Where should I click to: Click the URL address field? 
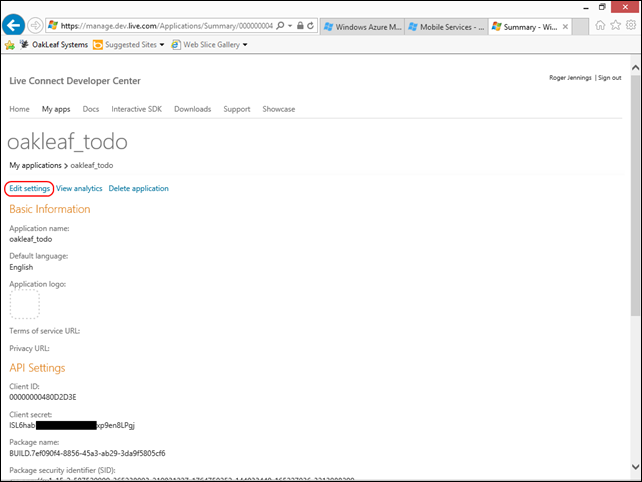coord(166,26)
